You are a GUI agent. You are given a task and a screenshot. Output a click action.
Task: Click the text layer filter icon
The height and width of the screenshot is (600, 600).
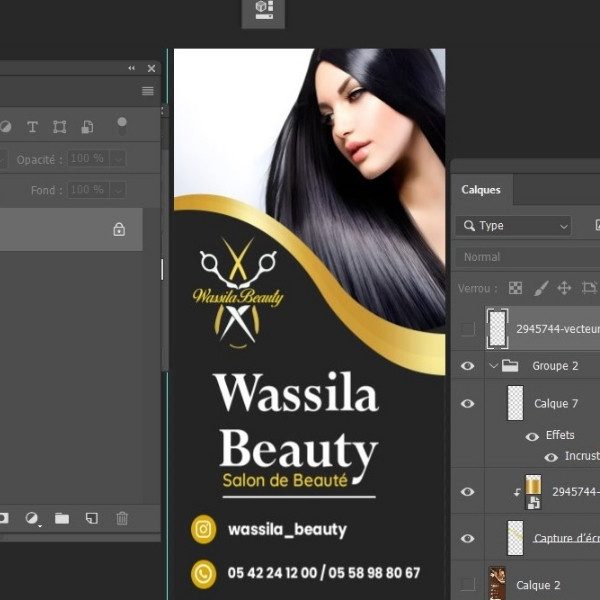pos(32,127)
